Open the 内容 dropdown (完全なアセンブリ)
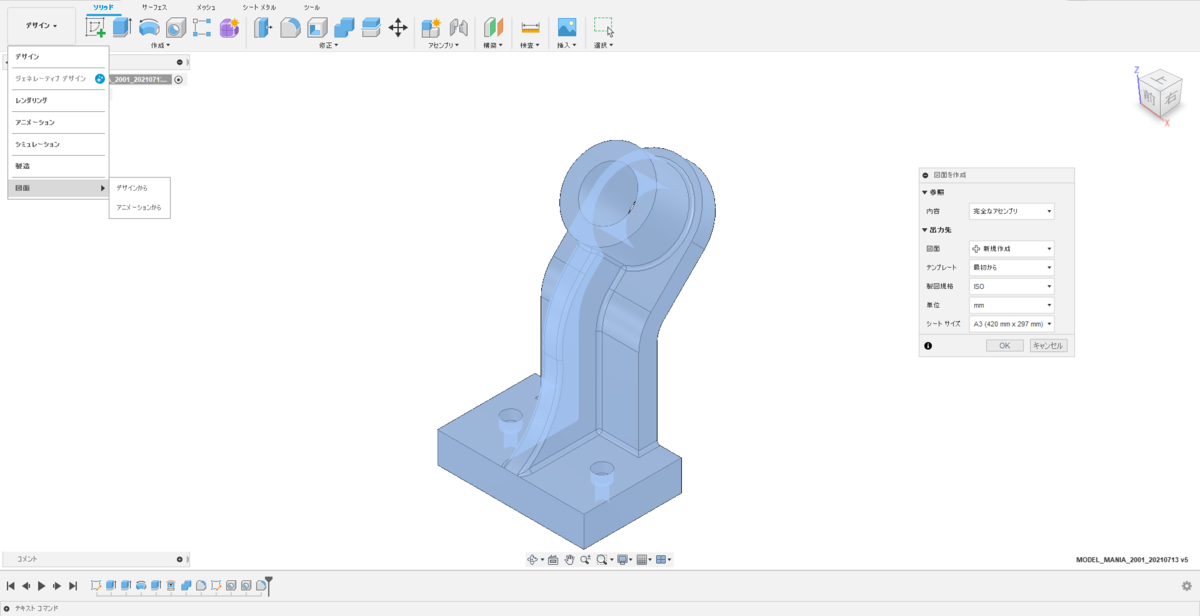 pyautogui.click(x=1011, y=211)
